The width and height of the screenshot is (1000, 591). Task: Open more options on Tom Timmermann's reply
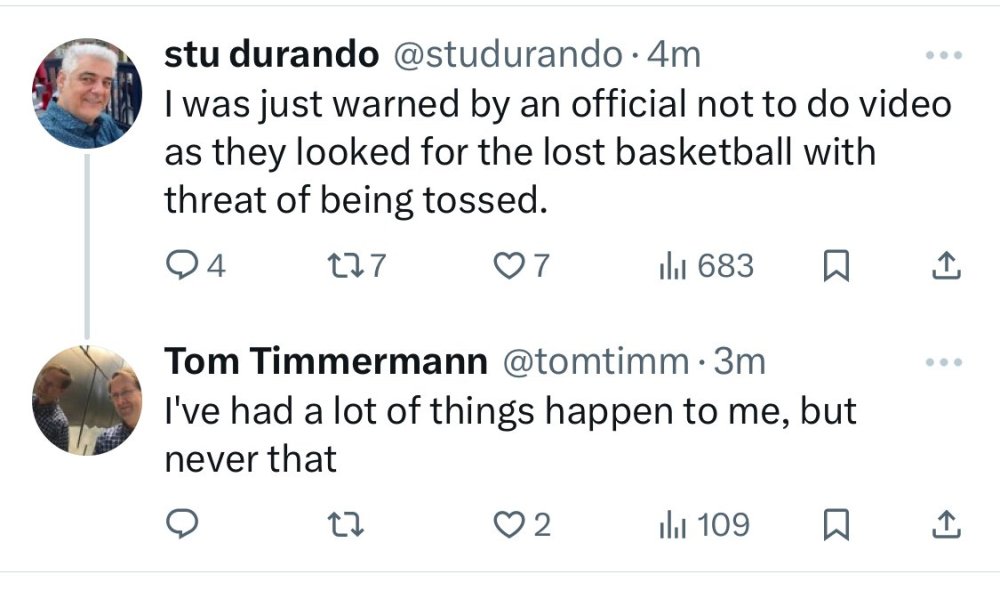tap(944, 362)
